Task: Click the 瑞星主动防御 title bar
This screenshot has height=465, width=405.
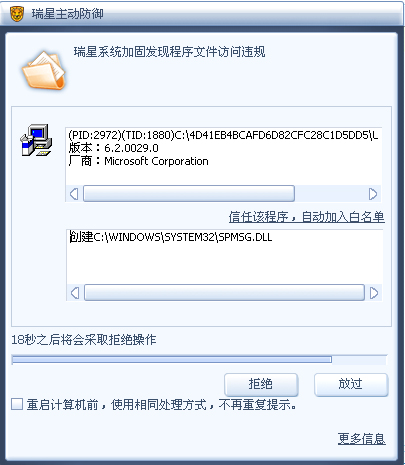Action: tap(202, 14)
